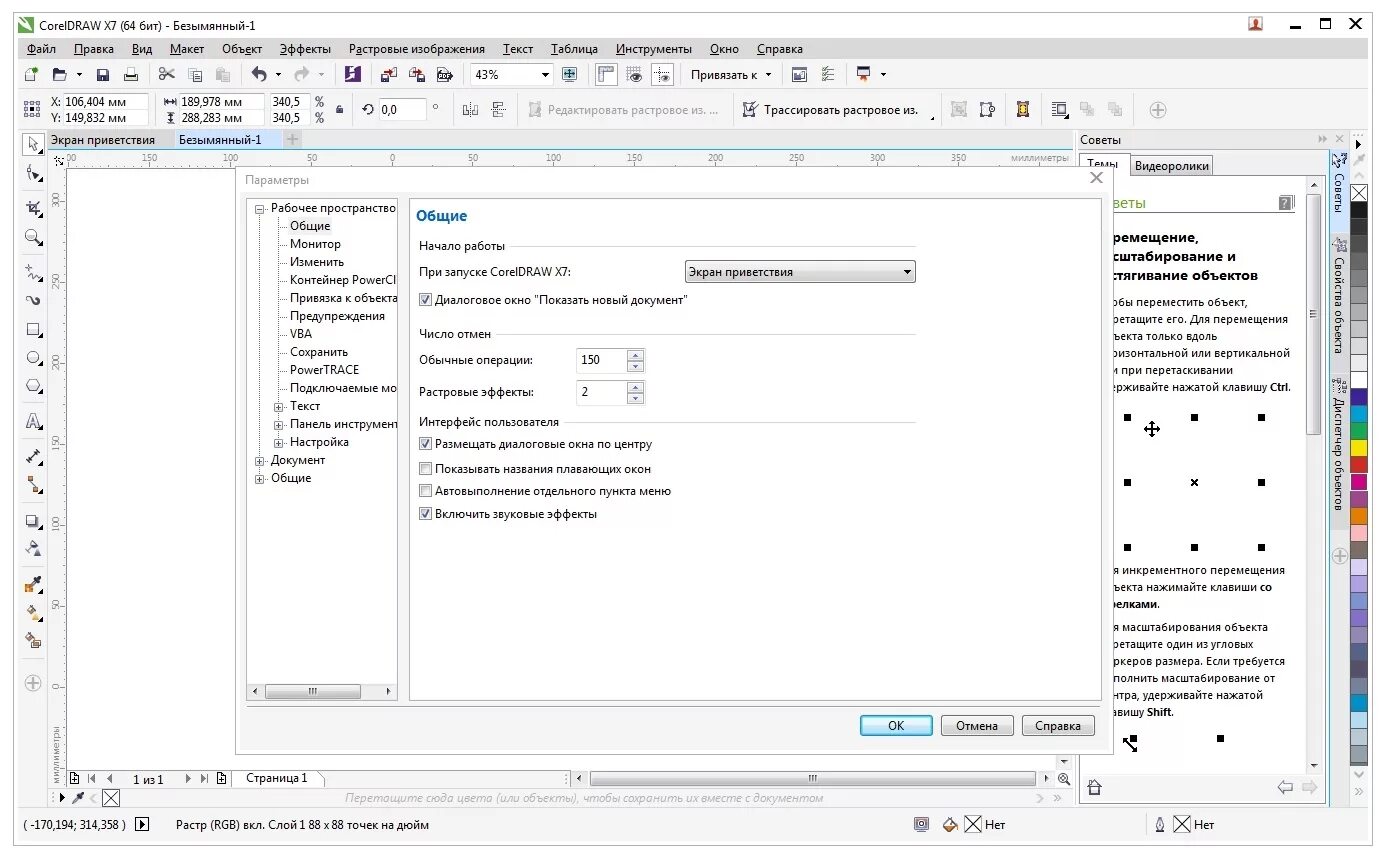Toggle 'Включить звуковые эффекты' checkbox
Screen dimensions: 1390x865
pos(426,514)
